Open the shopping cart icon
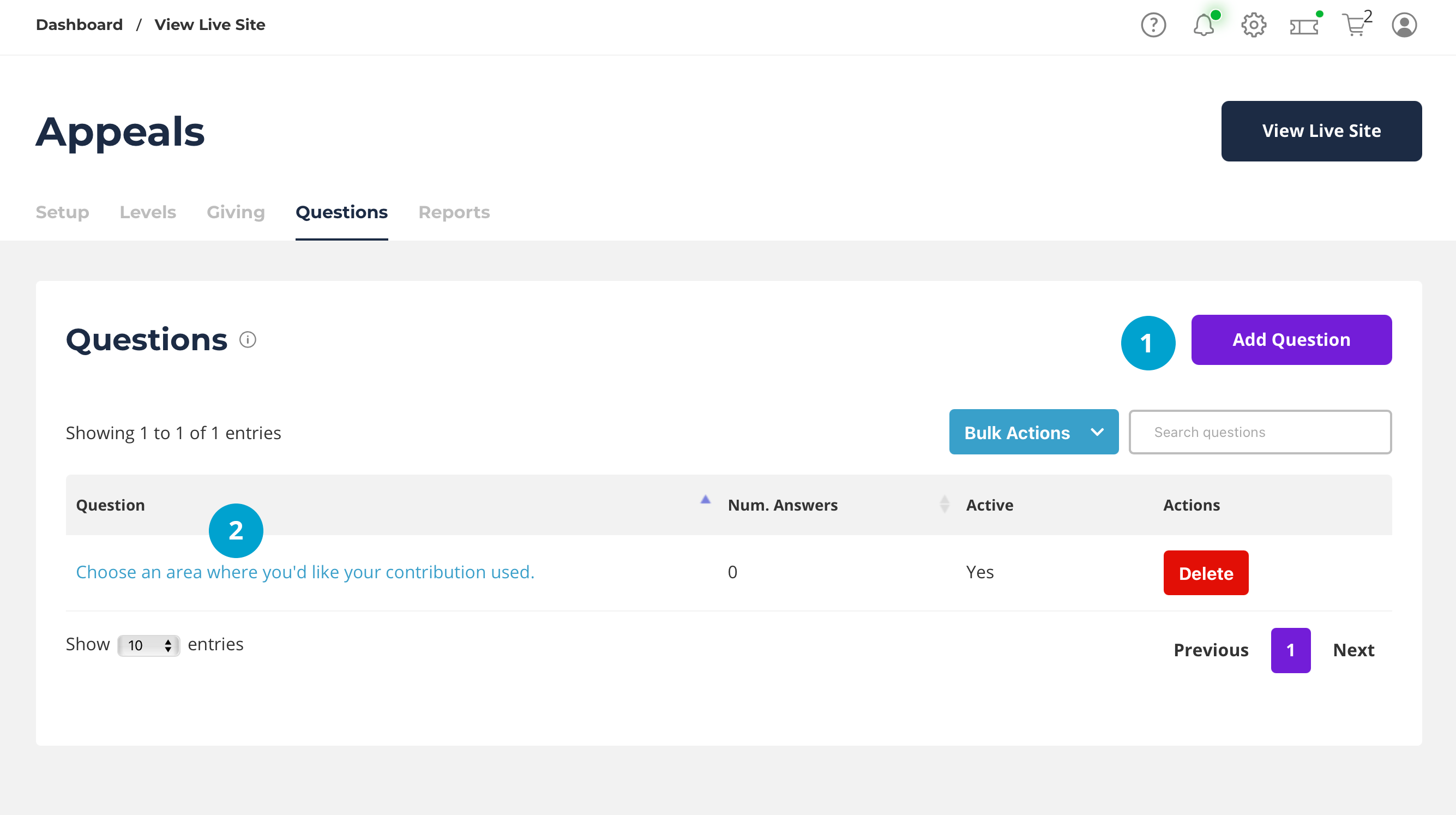 (1354, 25)
